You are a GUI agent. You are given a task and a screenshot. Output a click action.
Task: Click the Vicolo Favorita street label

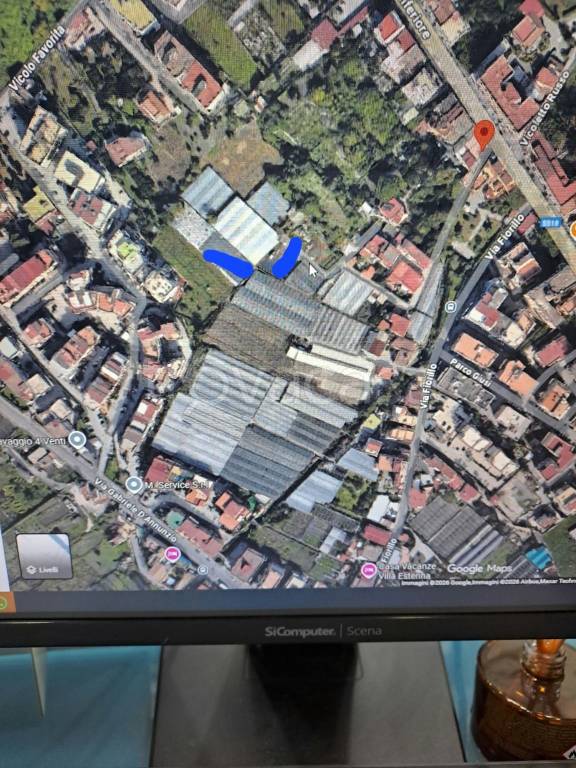point(38,59)
